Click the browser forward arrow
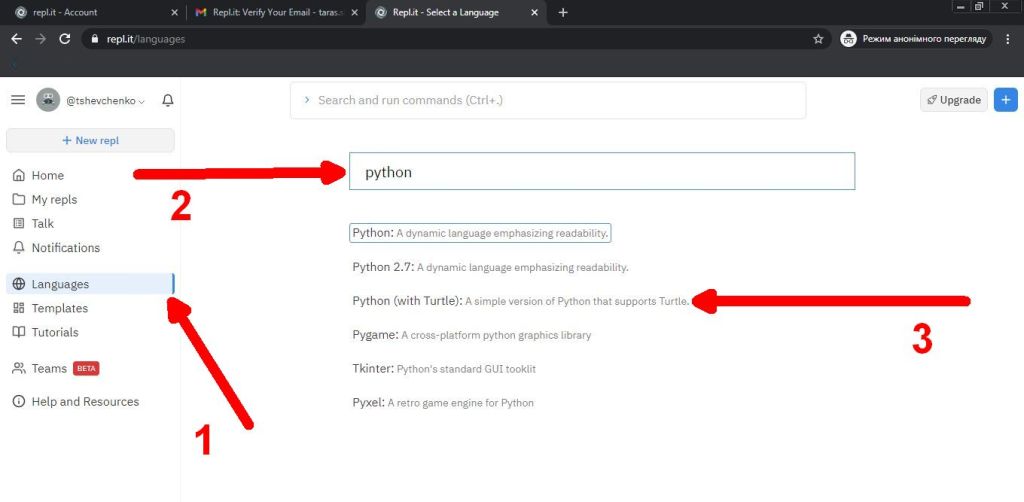The width and height of the screenshot is (1024, 502). click(x=40, y=39)
